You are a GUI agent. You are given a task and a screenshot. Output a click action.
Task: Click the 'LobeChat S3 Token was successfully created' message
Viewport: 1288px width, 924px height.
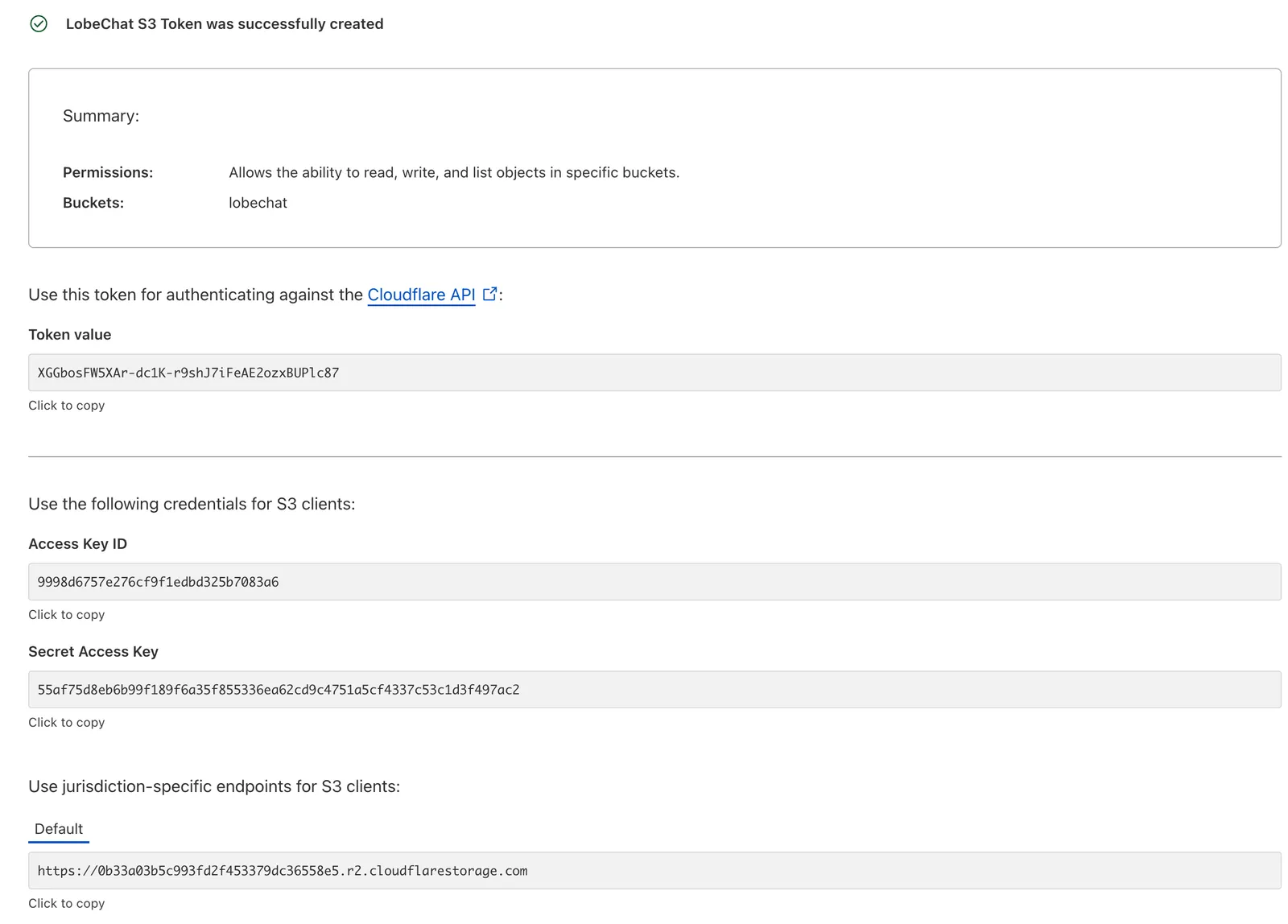coord(225,24)
